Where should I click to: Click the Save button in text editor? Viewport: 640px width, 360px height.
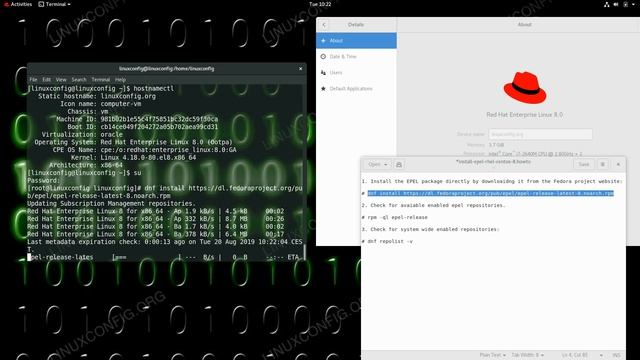(584, 164)
